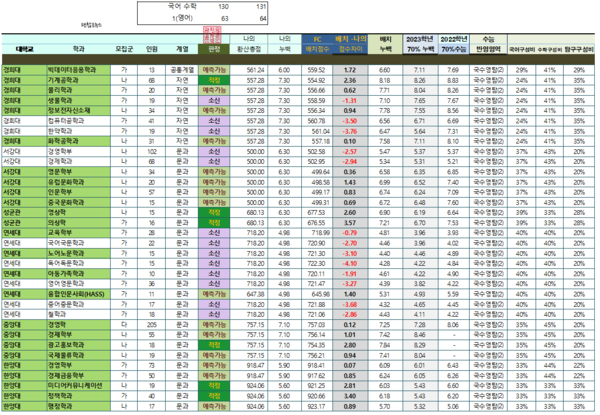600x415 pixels.
Task: Click the 미디어커뮤니케이션 cell
Action: pyautogui.click(x=78, y=386)
